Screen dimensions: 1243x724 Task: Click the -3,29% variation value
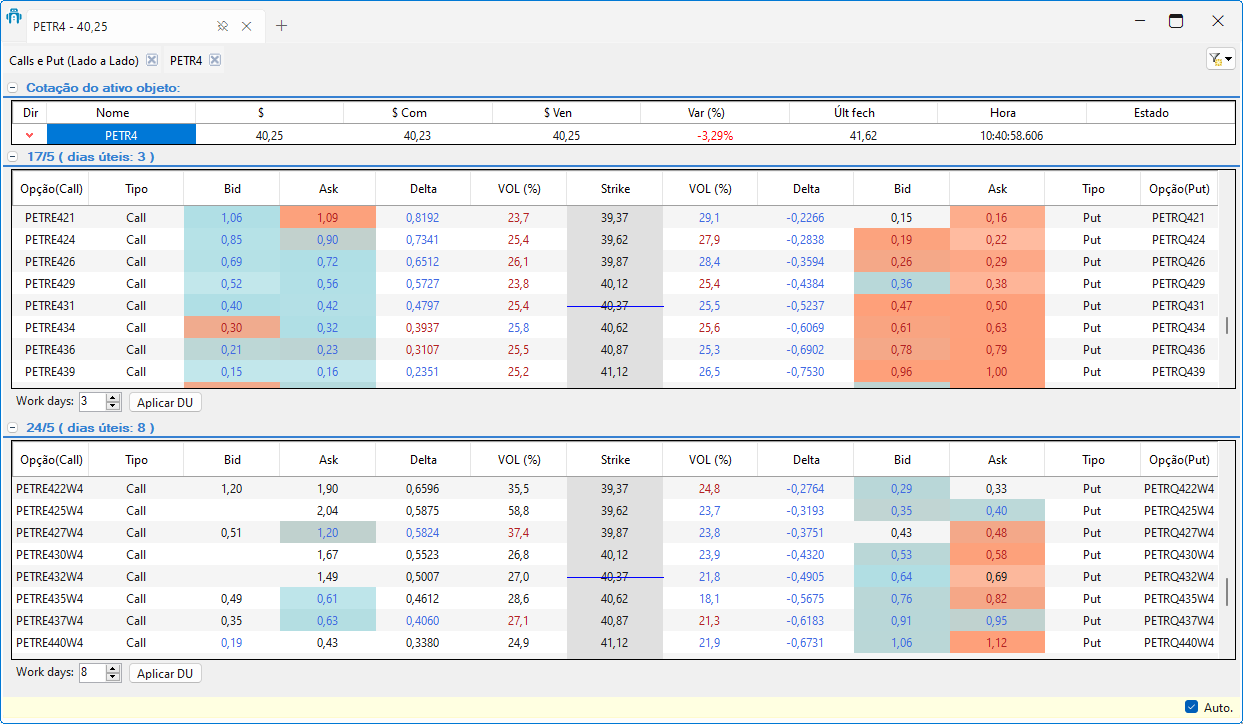point(714,135)
